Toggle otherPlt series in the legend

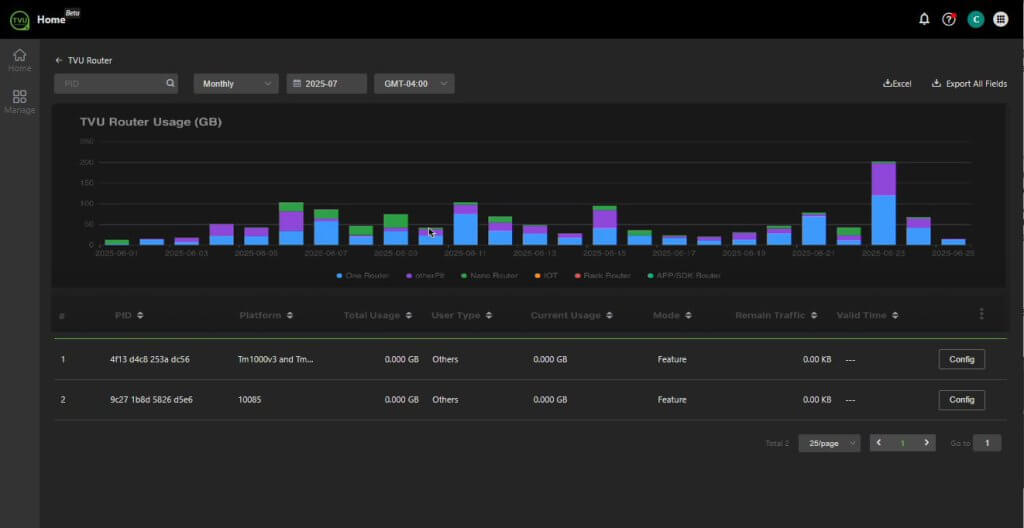tap(425, 276)
